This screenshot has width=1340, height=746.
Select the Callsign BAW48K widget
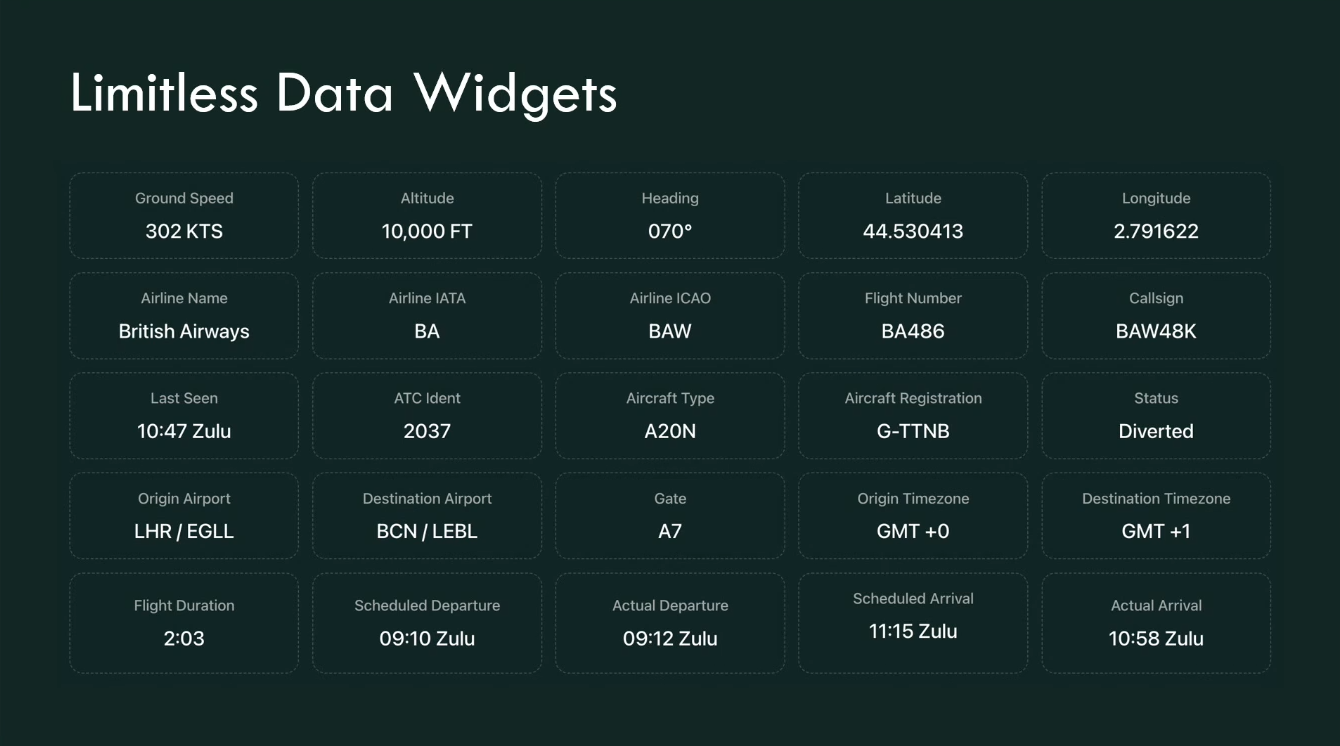point(1156,316)
